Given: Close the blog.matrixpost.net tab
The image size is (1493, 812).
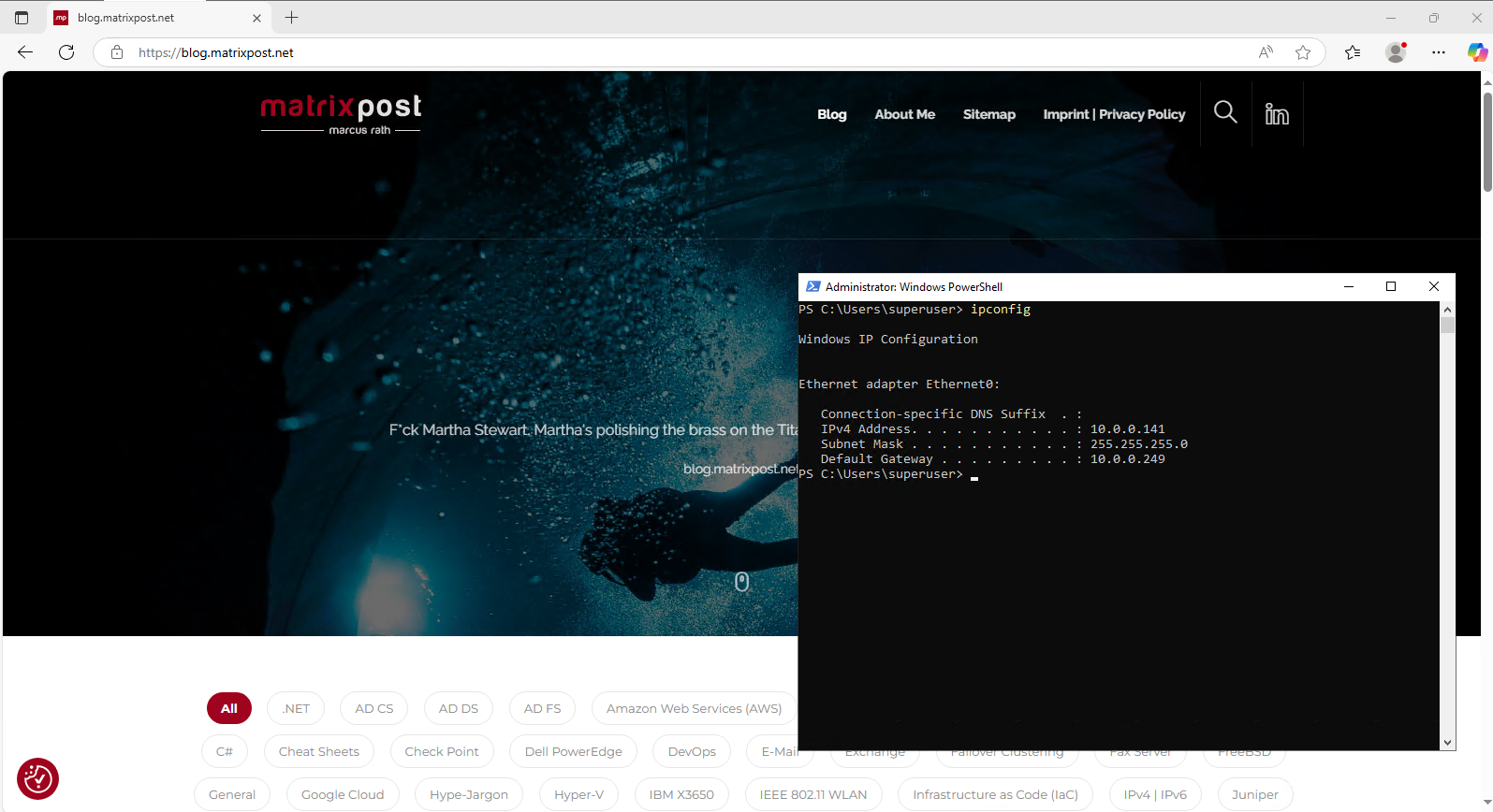Looking at the screenshot, I should [x=257, y=18].
